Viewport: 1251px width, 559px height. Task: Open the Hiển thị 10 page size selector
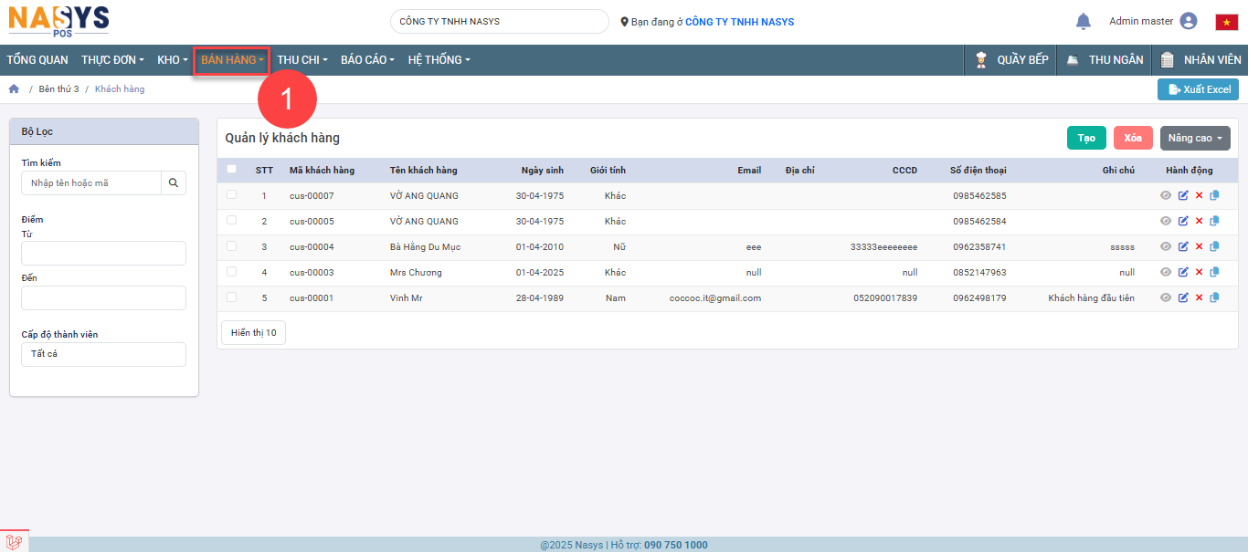point(253,333)
